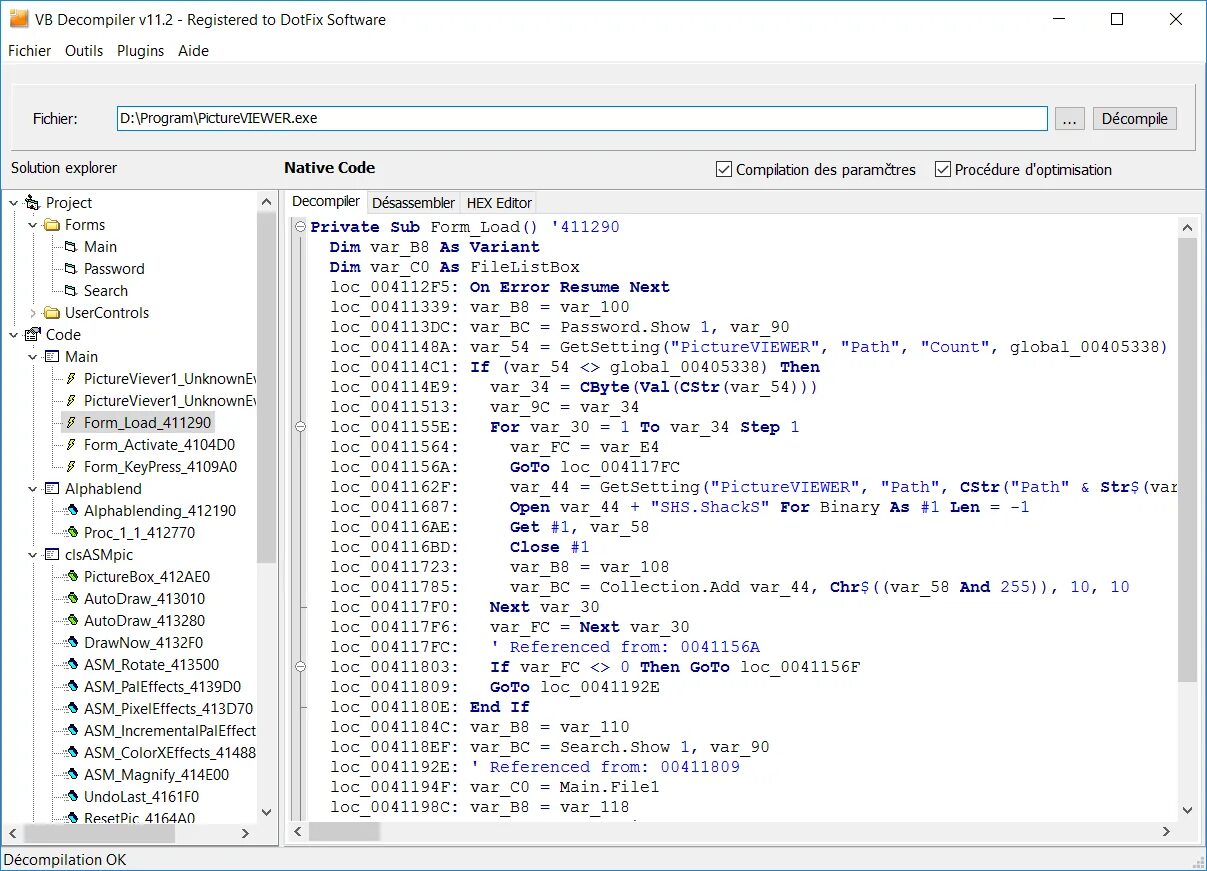
Task: Click the AutoDraw_413280 method icon
Action: pos(71,621)
